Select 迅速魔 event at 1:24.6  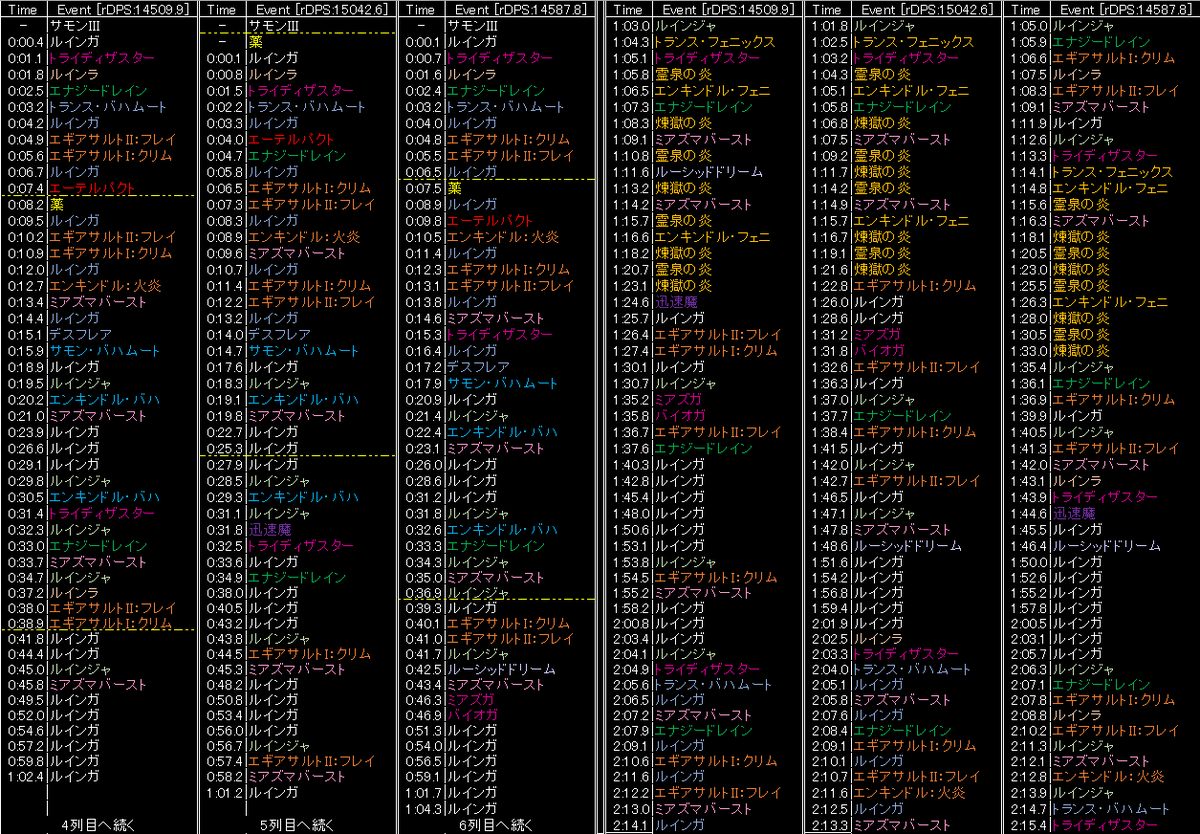pyautogui.click(x=677, y=301)
